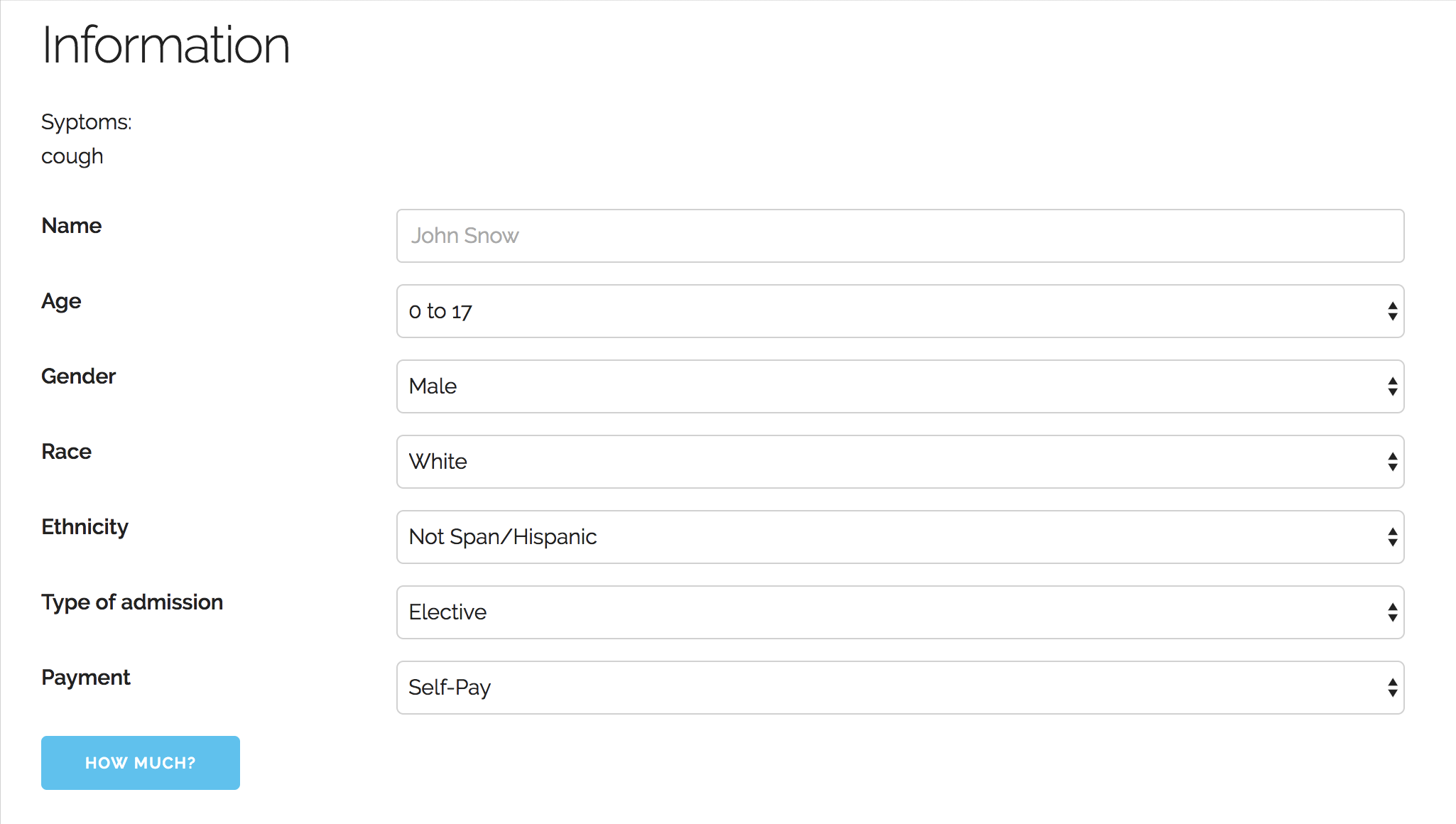Click the up-down arrows on admission type select

point(1392,612)
